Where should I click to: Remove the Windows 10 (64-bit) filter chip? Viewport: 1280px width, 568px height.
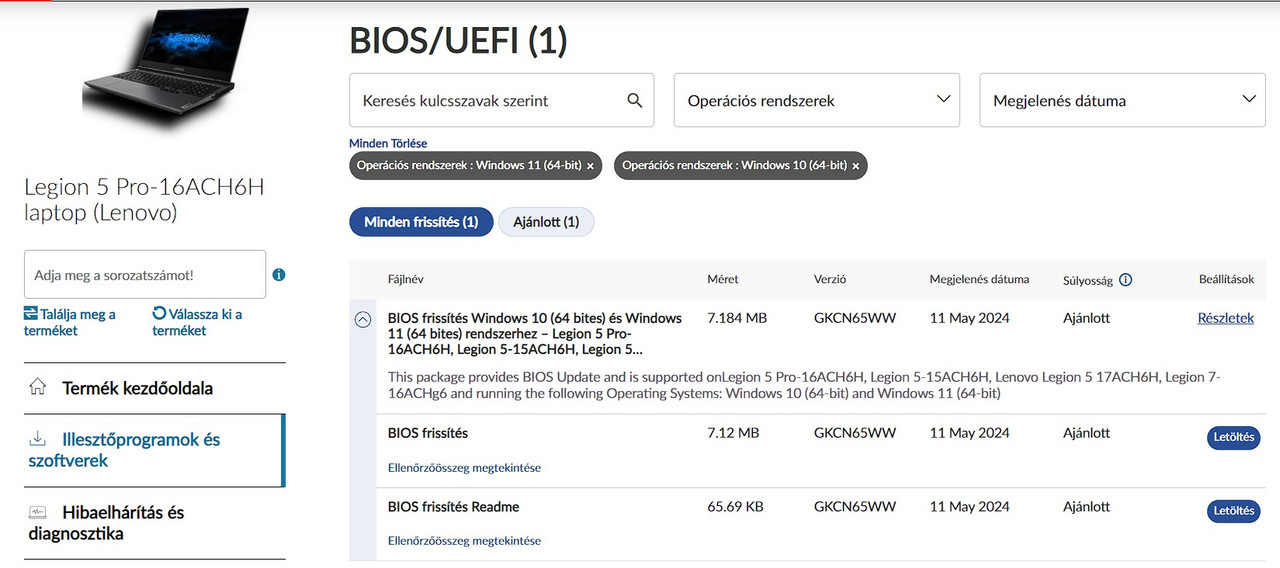pyautogui.click(x=856, y=166)
